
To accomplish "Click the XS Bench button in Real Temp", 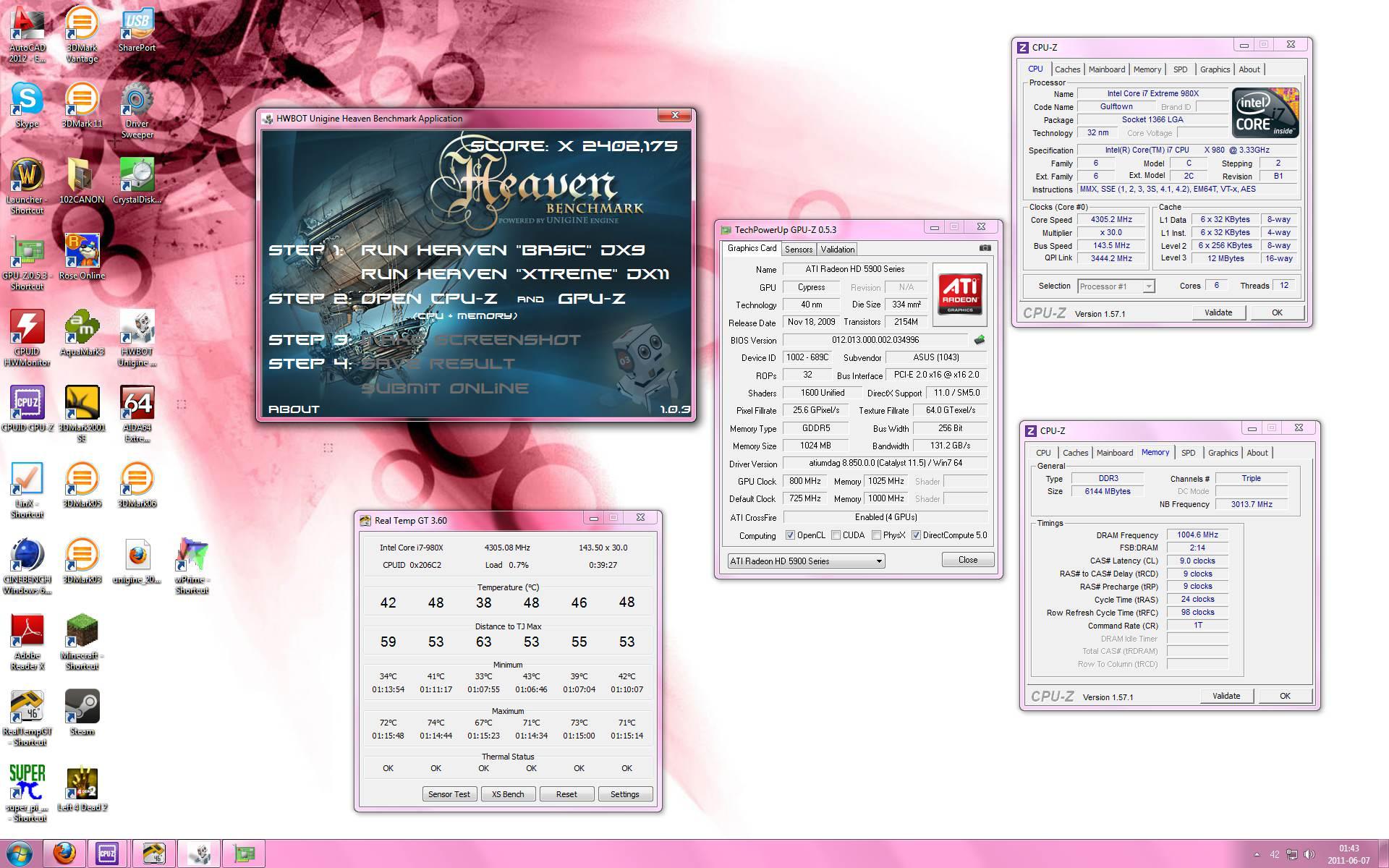I will click(508, 794).
